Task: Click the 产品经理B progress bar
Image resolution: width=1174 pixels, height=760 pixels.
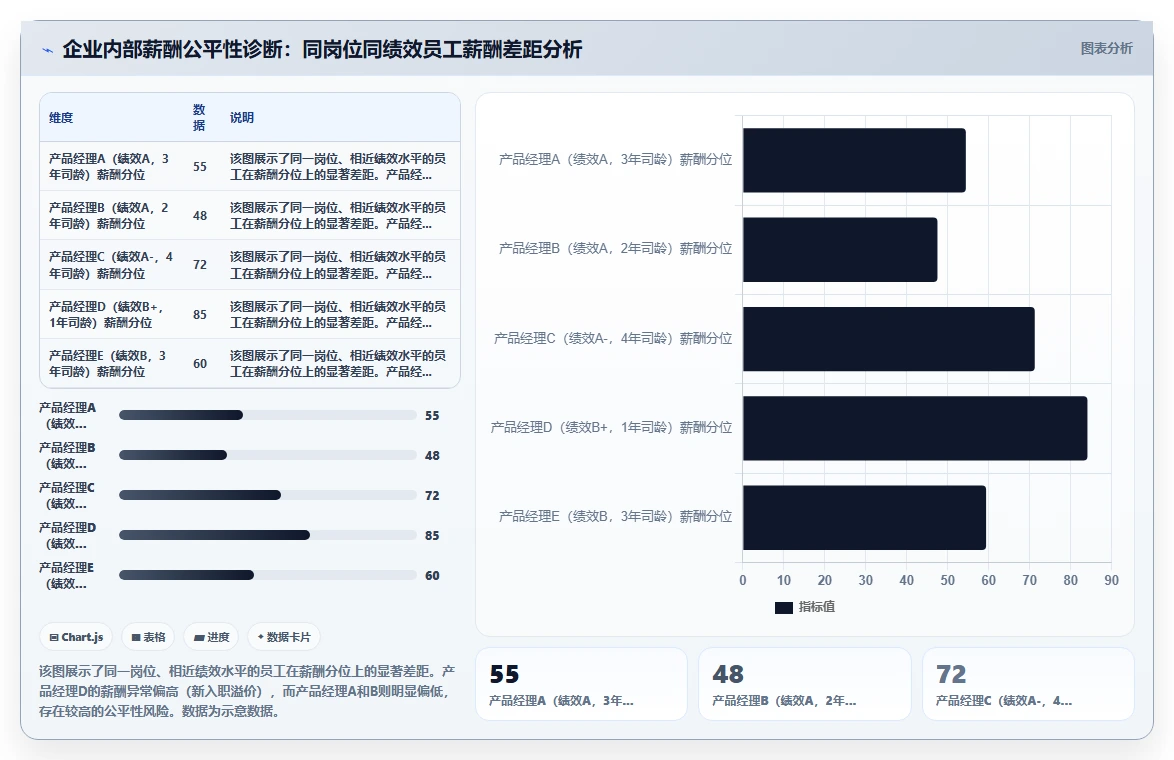Action: coord(267,455)
